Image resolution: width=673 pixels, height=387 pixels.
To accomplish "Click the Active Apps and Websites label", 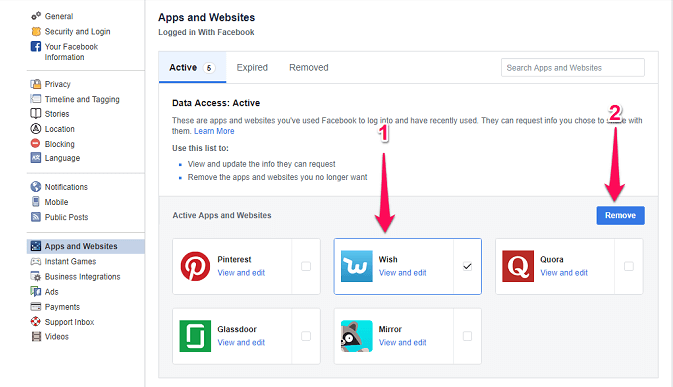I will click(222, 215).
